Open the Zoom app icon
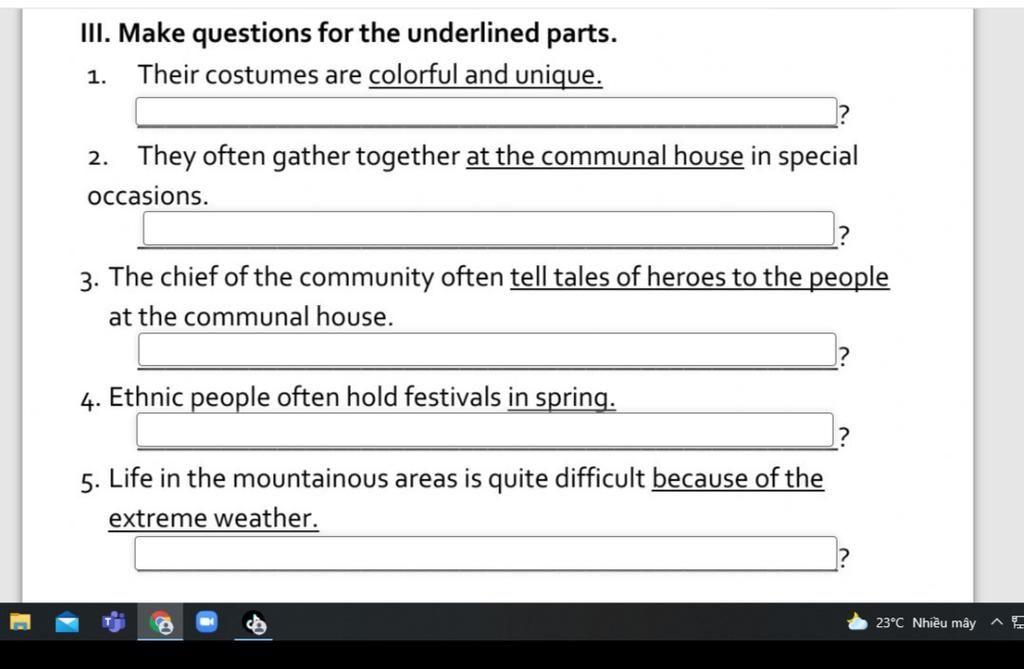 (207, 622)
